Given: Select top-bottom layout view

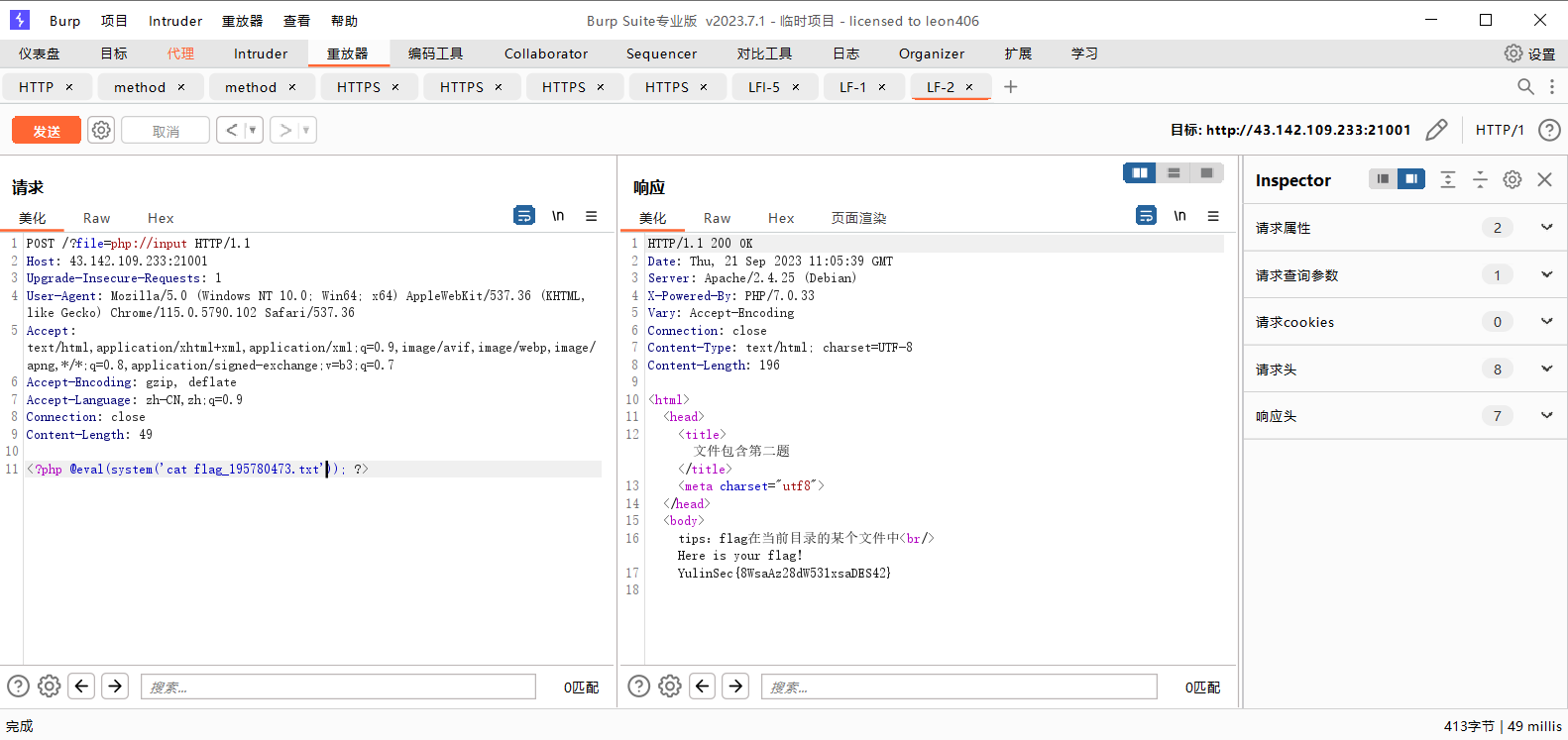Looking at the screenshot, I should point(1174,173).
